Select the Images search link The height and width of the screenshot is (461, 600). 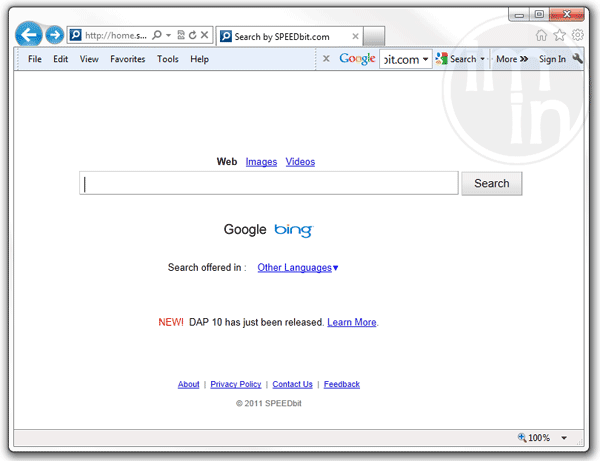tap(261, 162)
